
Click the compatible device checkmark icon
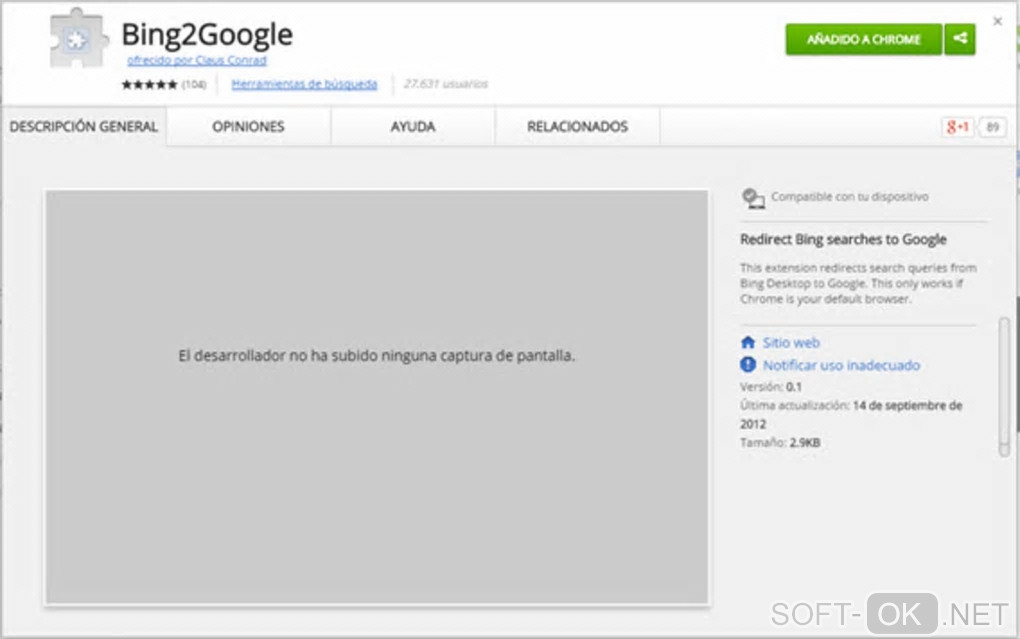tap(753, 198)
